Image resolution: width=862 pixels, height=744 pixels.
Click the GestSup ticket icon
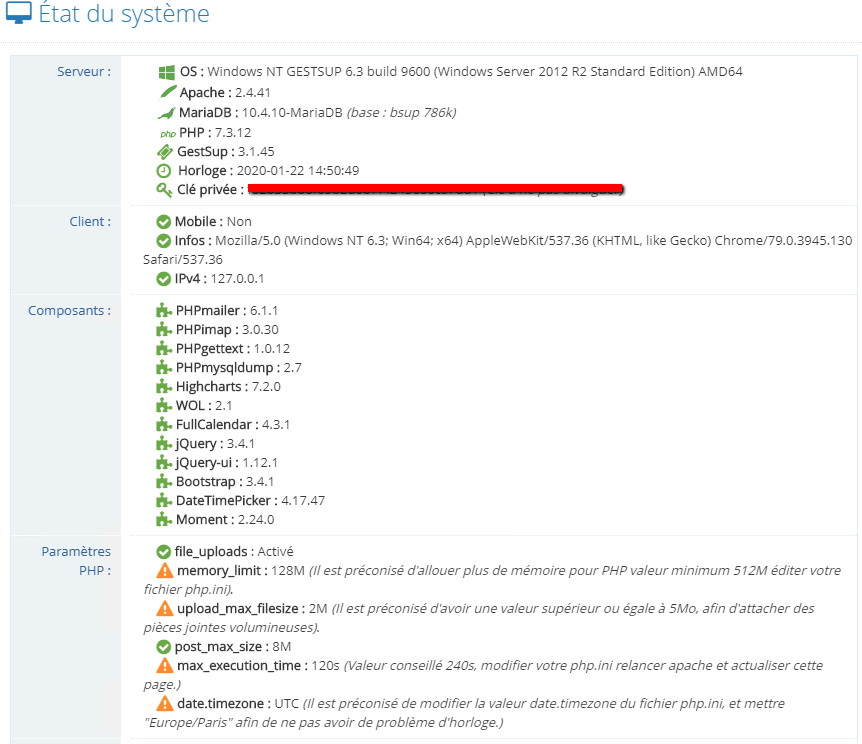click(x=165, y=151)
